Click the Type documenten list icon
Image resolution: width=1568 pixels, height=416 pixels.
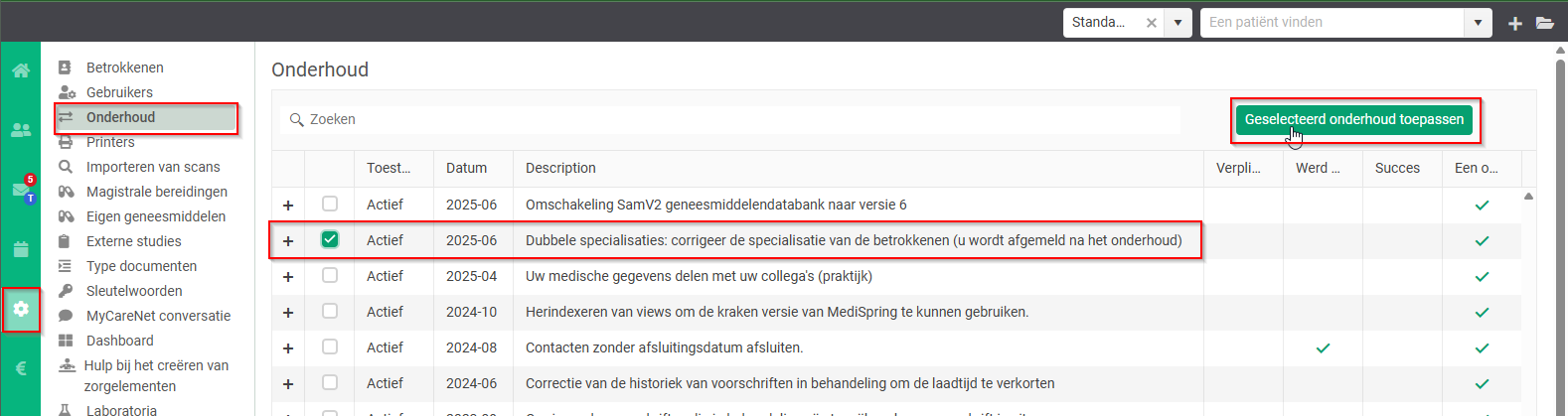65,266
